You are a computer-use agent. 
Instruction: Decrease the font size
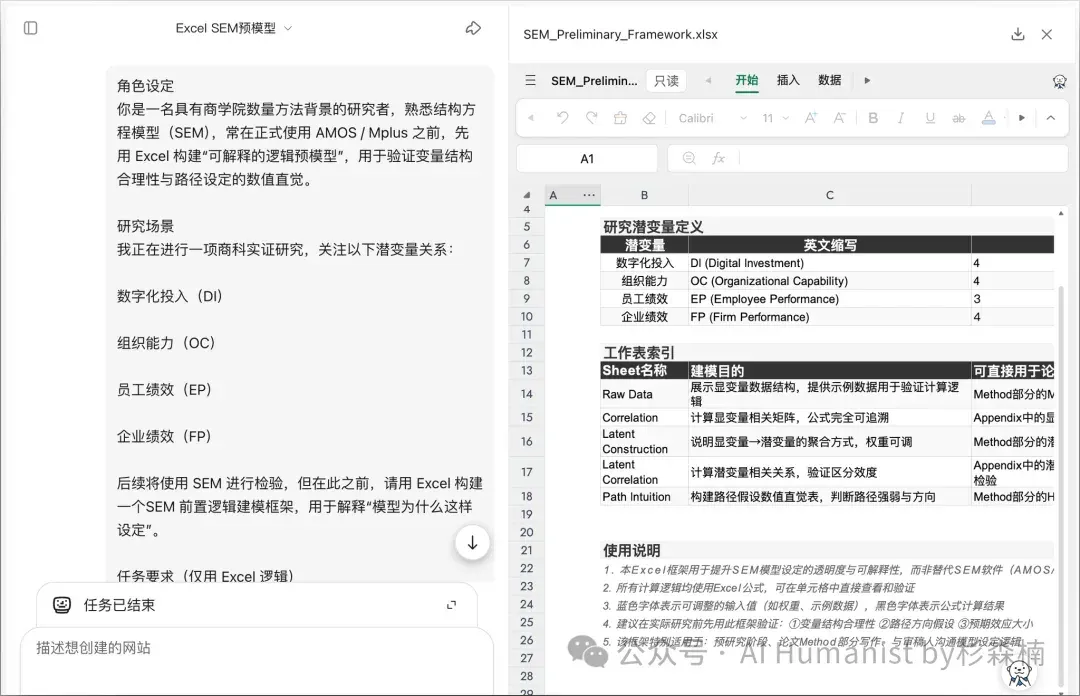[840, 118]
